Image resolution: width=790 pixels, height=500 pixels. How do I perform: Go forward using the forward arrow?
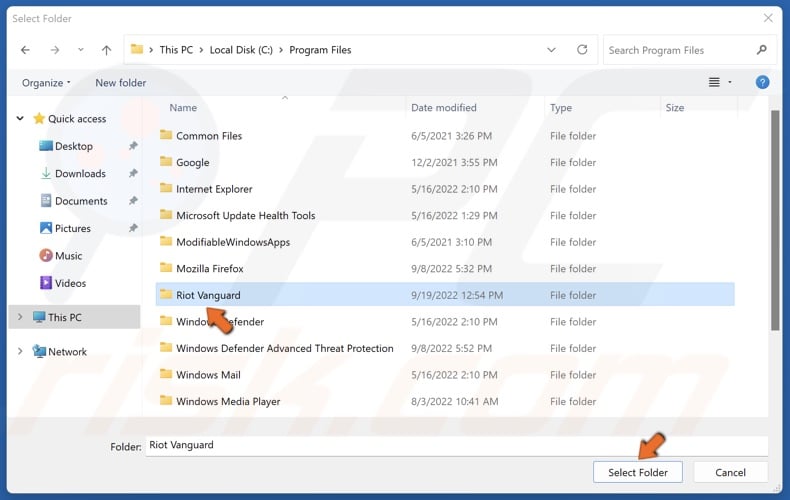click(x=54, y=50)
